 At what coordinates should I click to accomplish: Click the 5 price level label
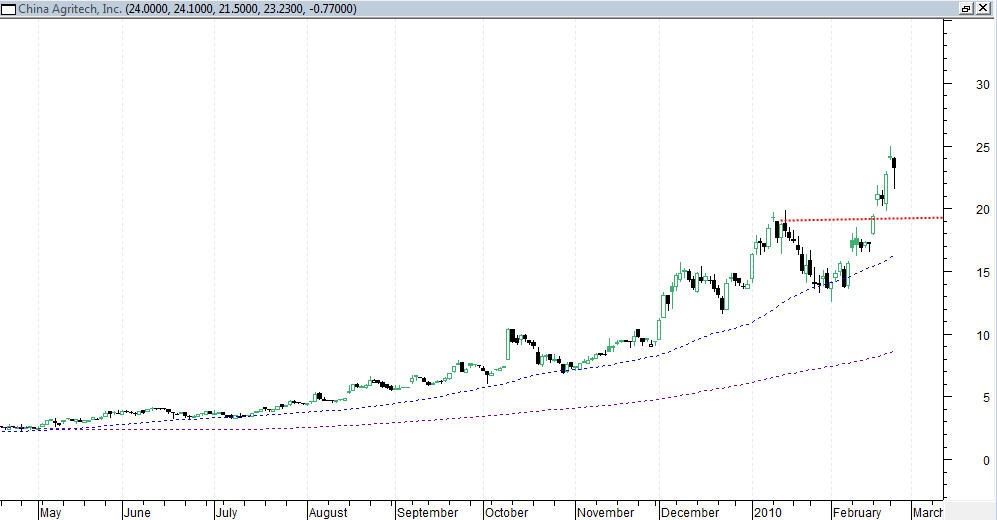pyautogui.click(x=986, y=398)
